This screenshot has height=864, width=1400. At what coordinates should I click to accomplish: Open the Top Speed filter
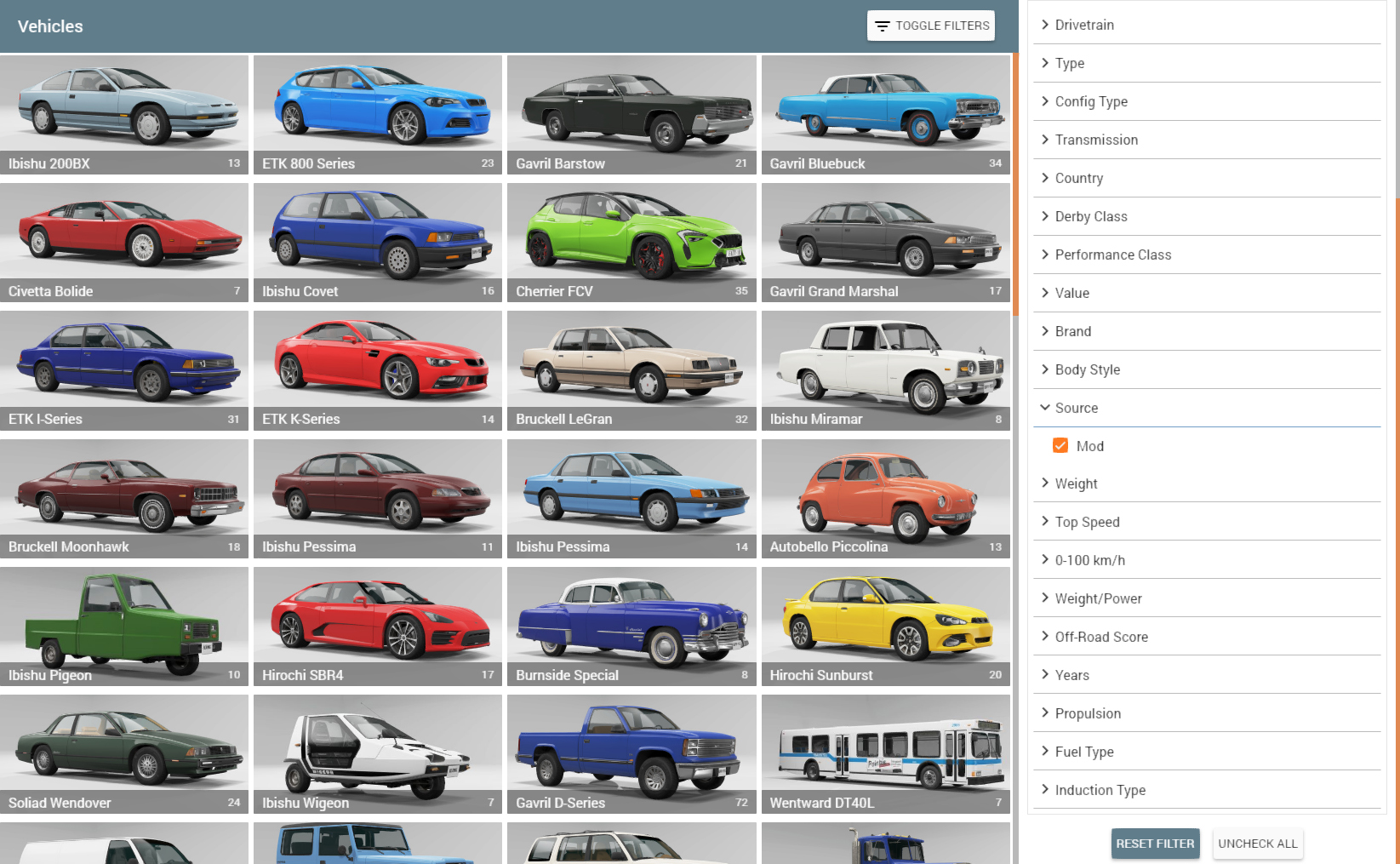pyautogui.click(x=1207, y=522)
